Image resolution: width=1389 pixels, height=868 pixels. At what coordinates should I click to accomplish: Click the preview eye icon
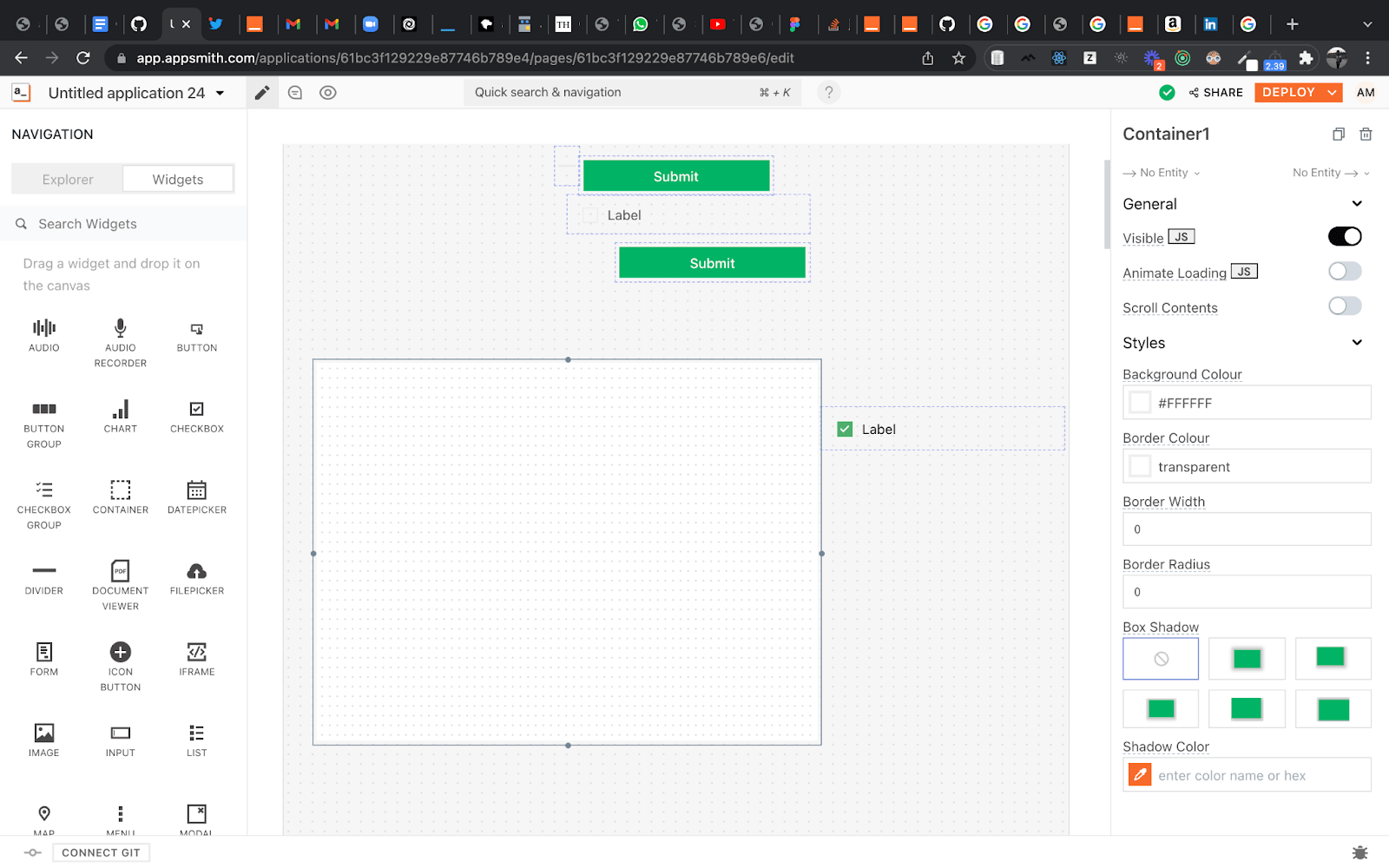pos(327,93)
